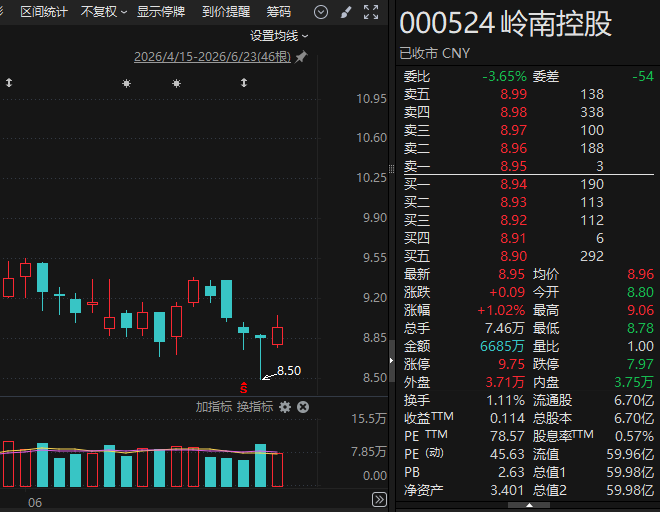This screenshot has width=660, height=512.
Task: Toggle 显示停牌 suspension display
Action: pyautogui.click(x=161, y=12)
